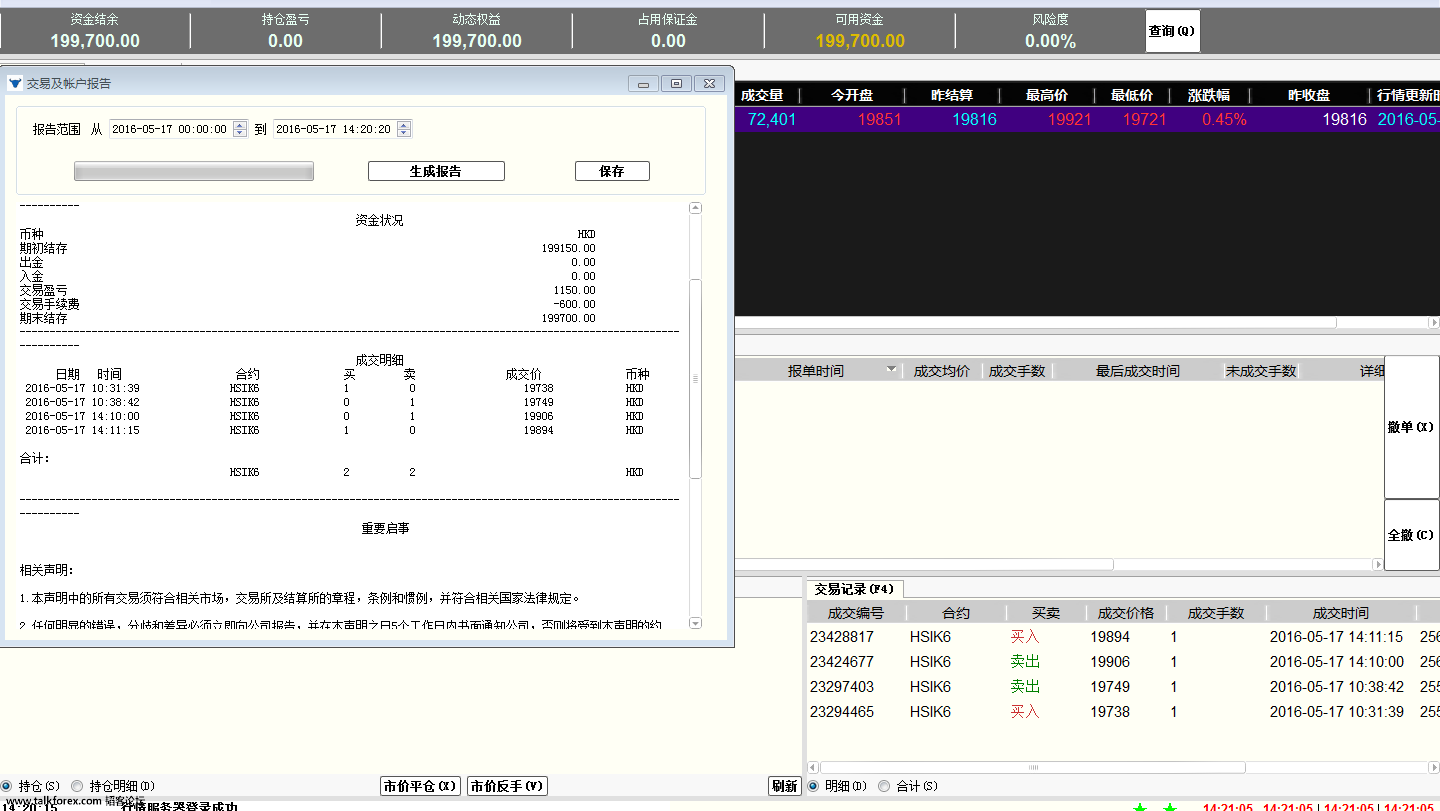The width and height of the screenshot is (1440, 811).
Task: Click the 报单时间 column header
Action: click(x=816, y=371)
